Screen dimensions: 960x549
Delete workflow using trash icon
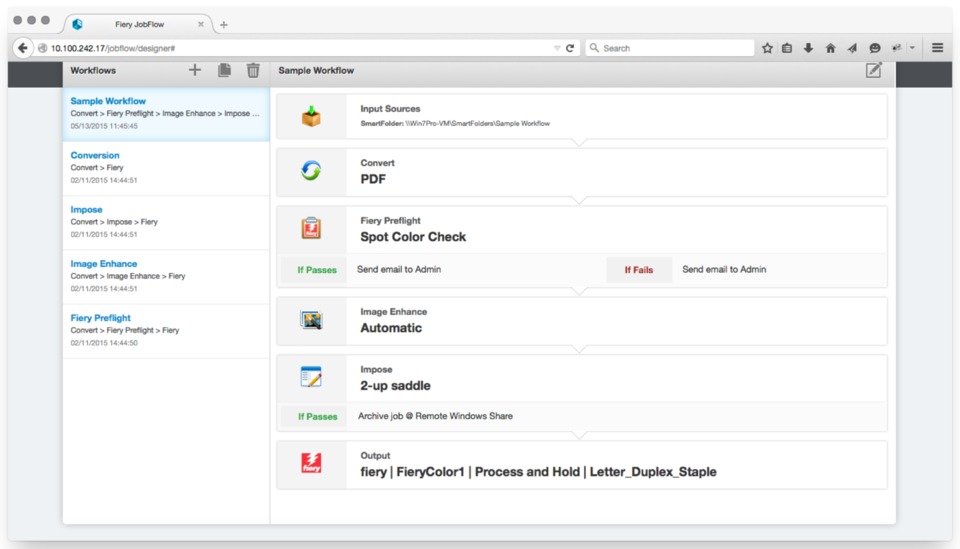tap(253, 70)
